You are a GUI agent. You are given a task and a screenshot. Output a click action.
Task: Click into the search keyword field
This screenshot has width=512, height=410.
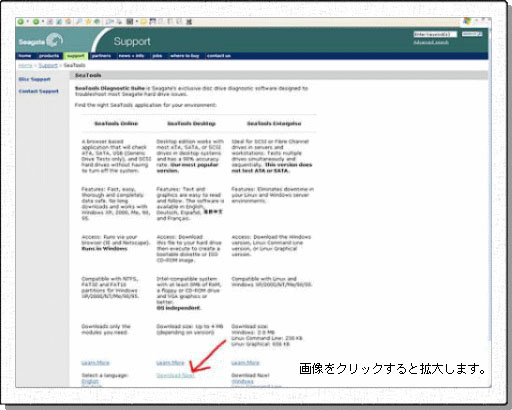pyautogui.click(x=435, y=34)
